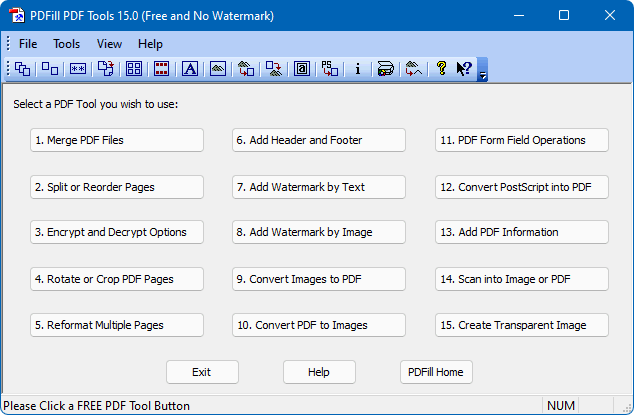634x415 pixels.
Task: Select 14. Scan into Image or PDF
Action: pos(522,279)
